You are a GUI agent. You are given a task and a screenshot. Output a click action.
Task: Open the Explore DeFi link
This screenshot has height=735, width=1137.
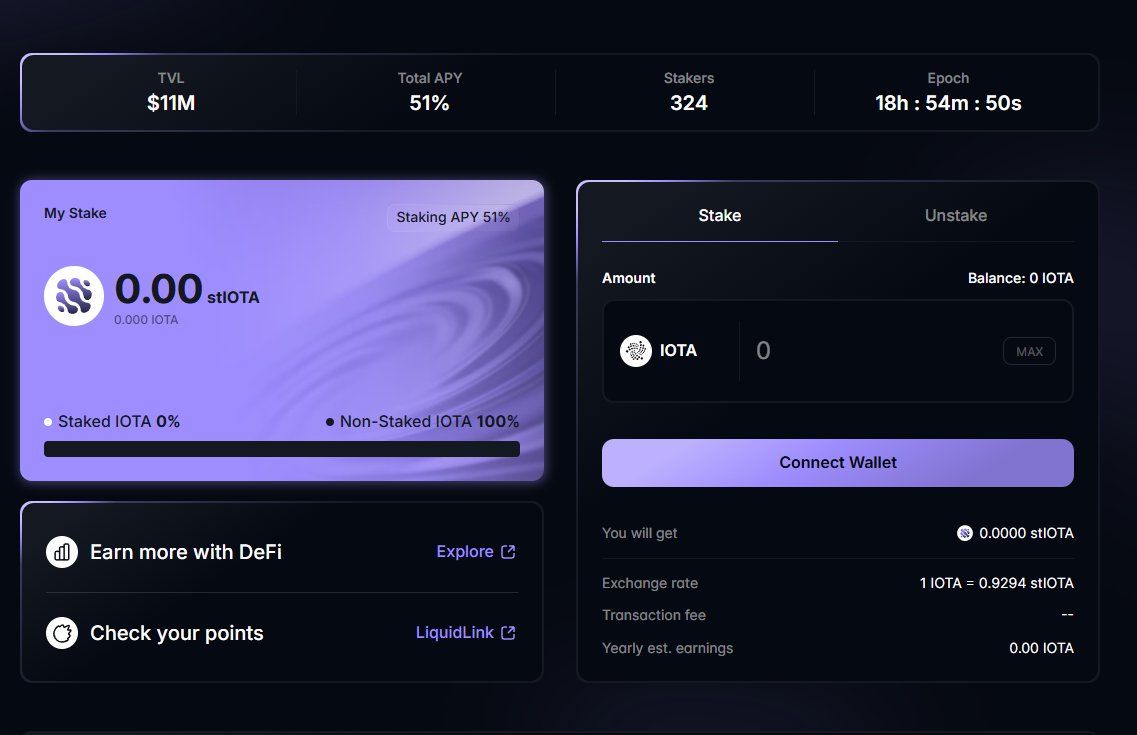(476, 552)
